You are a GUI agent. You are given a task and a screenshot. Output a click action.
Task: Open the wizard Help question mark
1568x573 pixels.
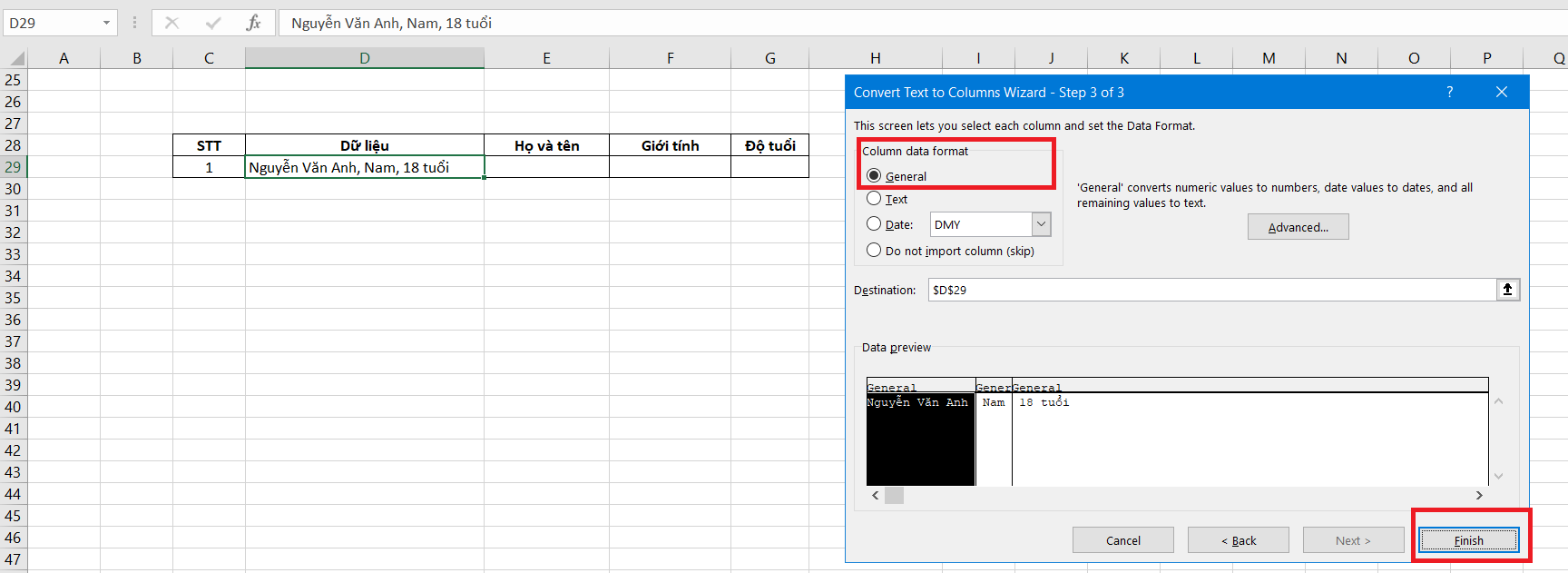pos(1449,92)
